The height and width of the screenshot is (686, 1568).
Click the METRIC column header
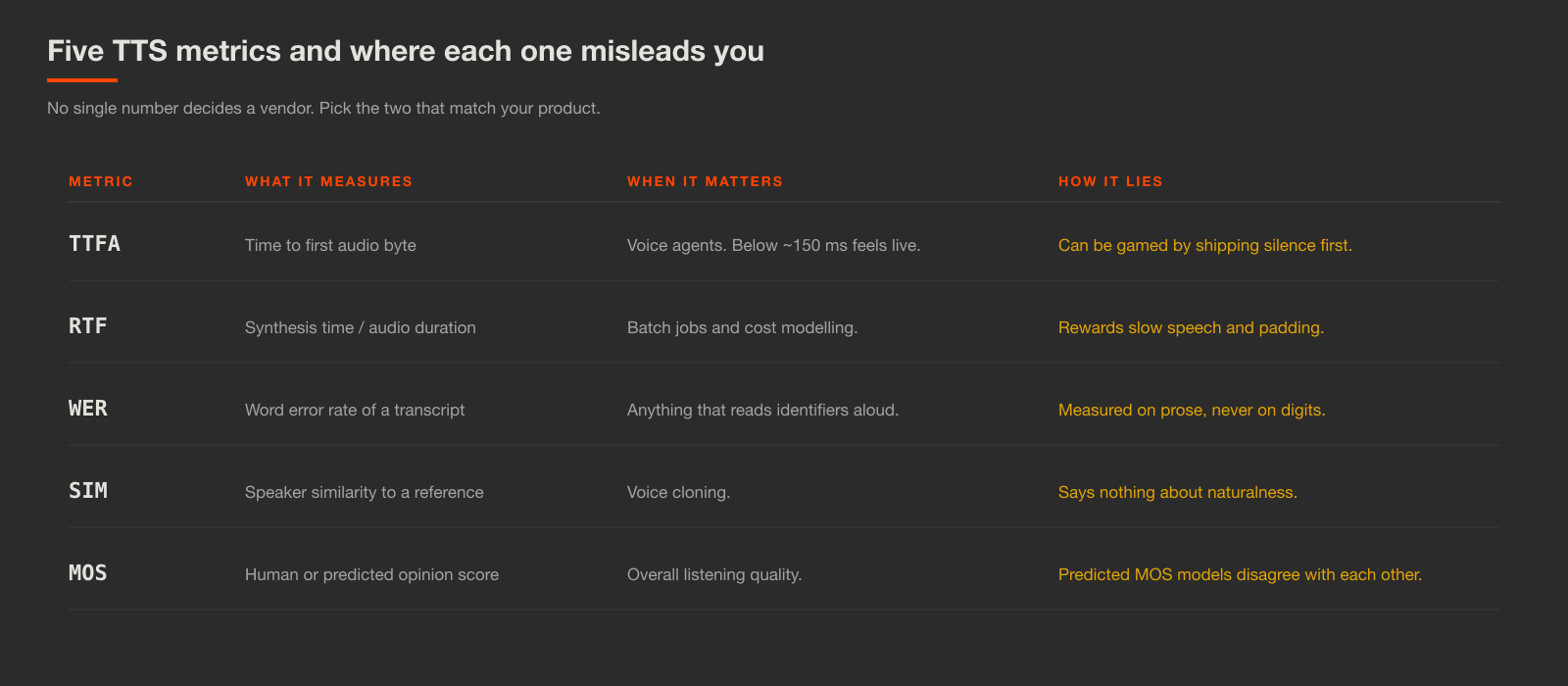[x=101, y=181]
